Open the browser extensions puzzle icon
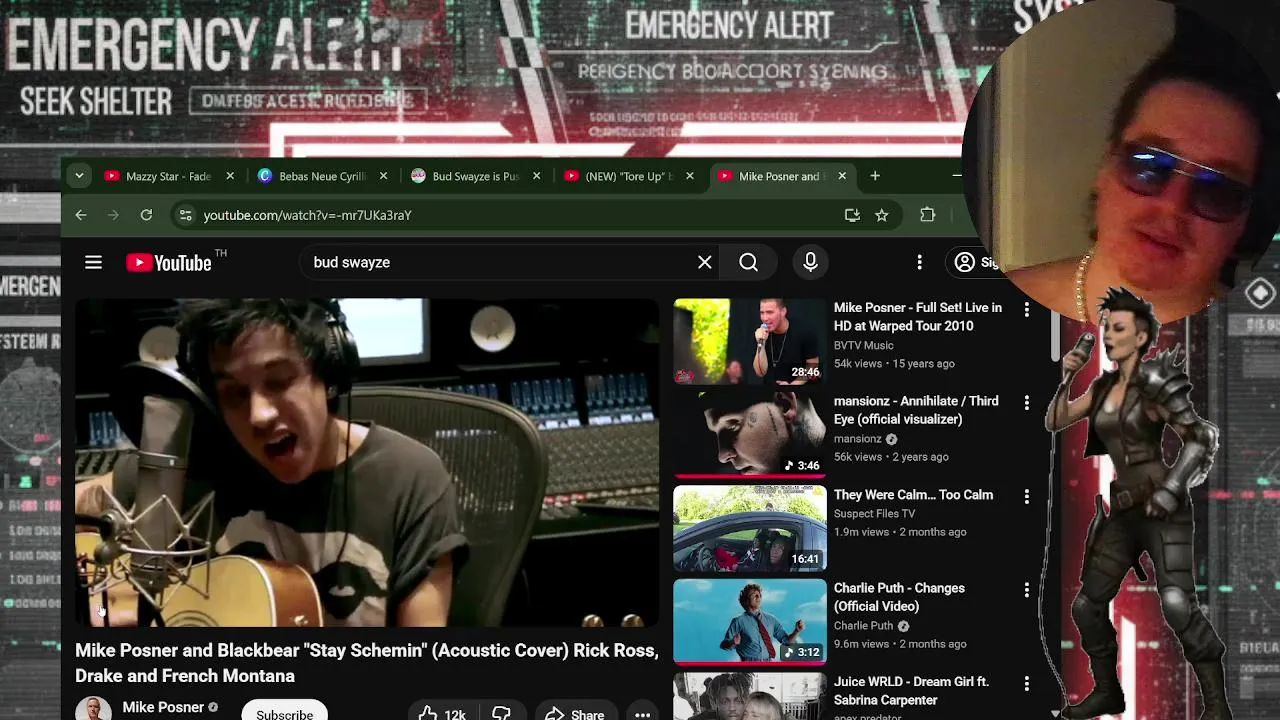Viewport: 1280px width, 720px height. [x=928, y=215]
